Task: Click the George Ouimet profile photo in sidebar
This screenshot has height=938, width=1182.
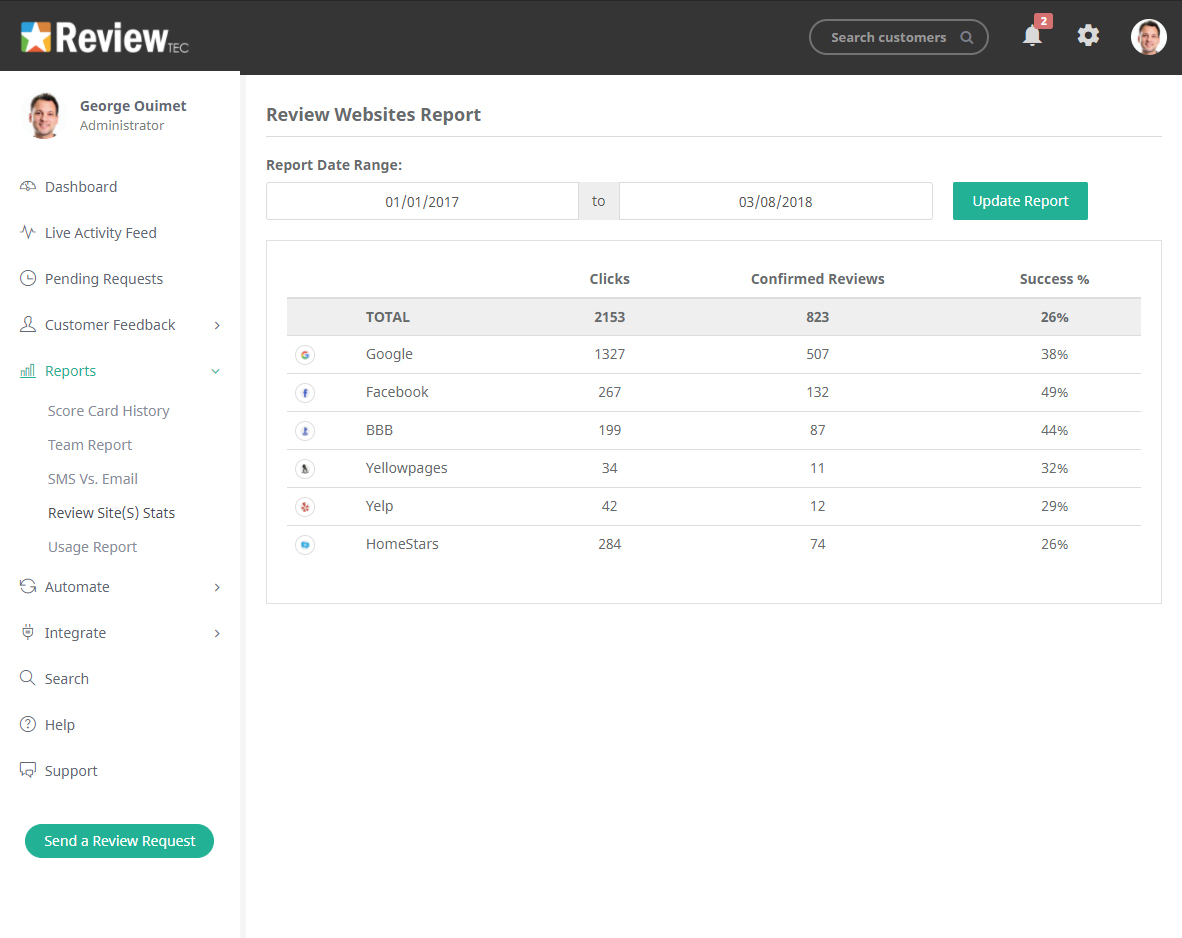Action: (44, 115)
